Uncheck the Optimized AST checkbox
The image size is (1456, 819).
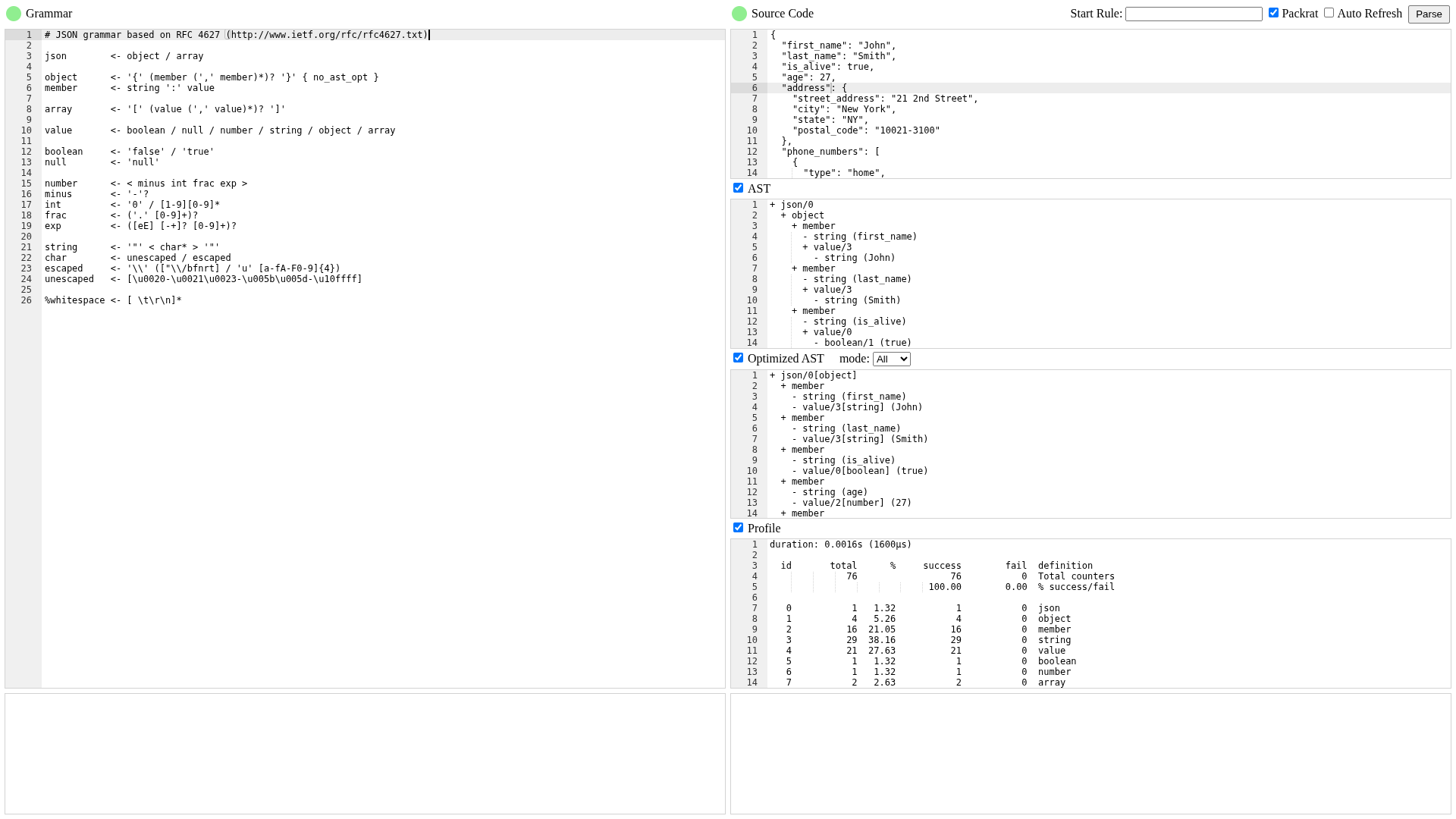[x=738, y=358]
